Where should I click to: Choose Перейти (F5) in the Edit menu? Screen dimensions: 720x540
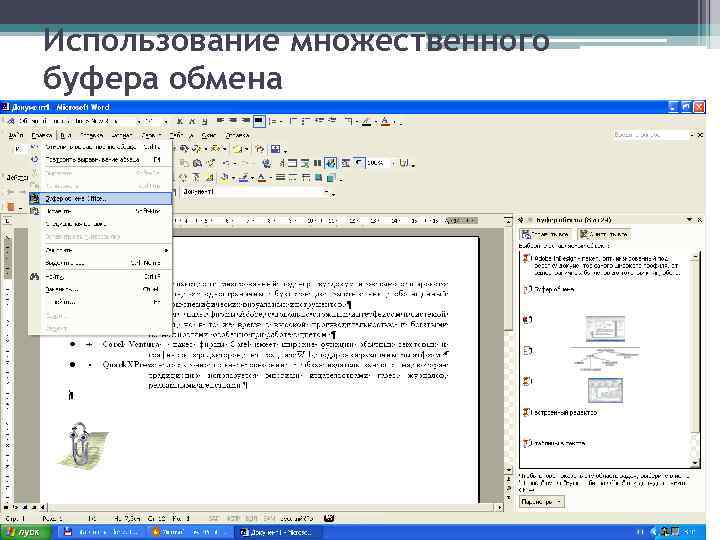click(x=100, y=302)
